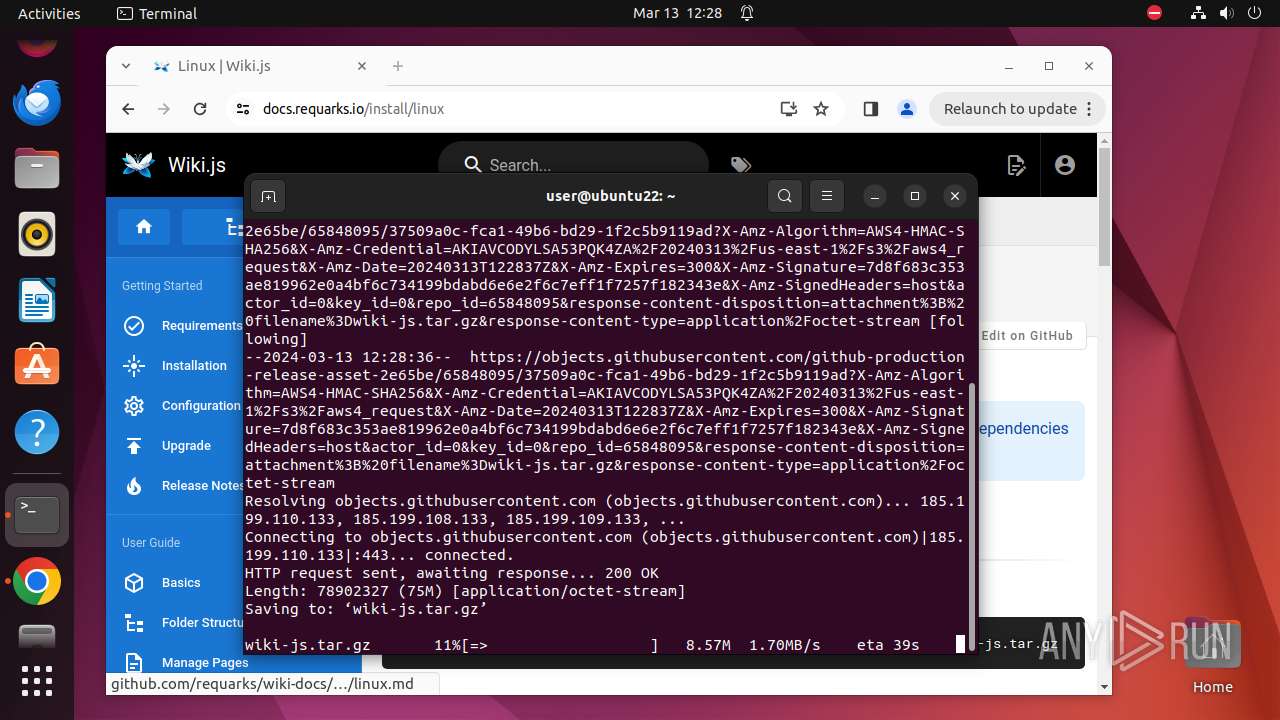The image size is (1280, 720).
Task: Bookmark this page with star icon
Action: click(821, 109)
